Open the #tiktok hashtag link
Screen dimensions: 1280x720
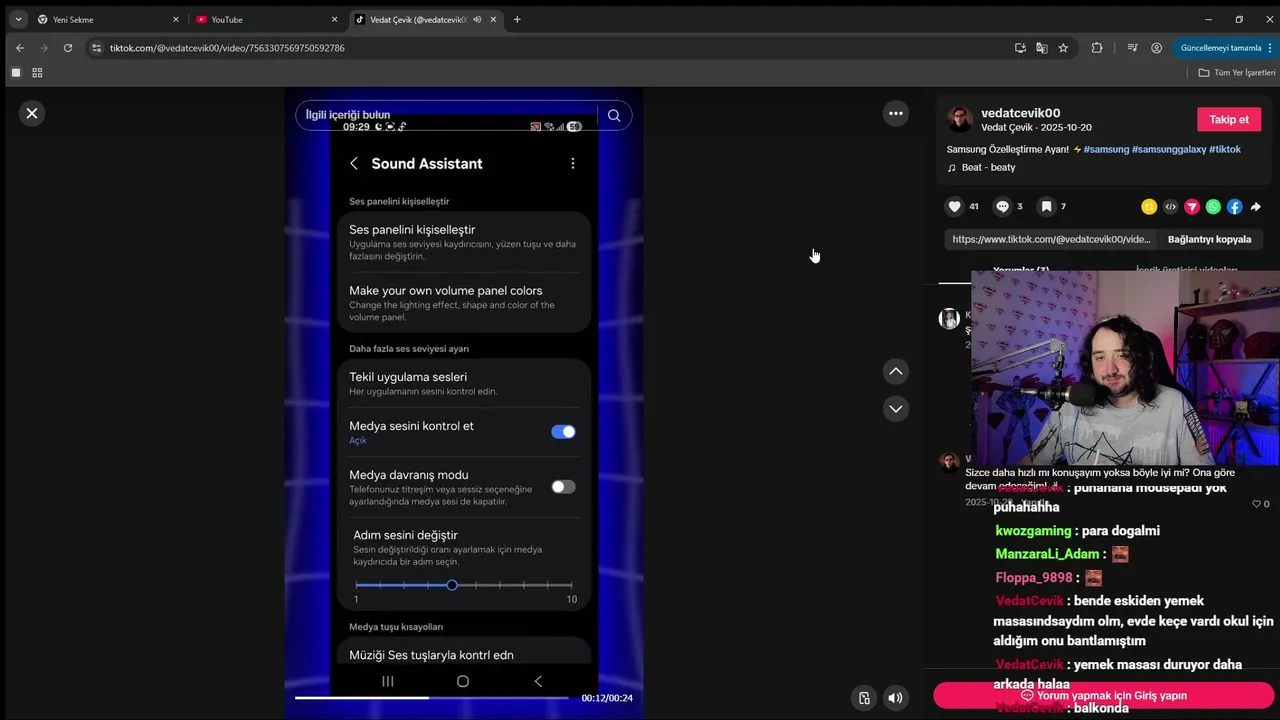click(x=1225, y=149)
